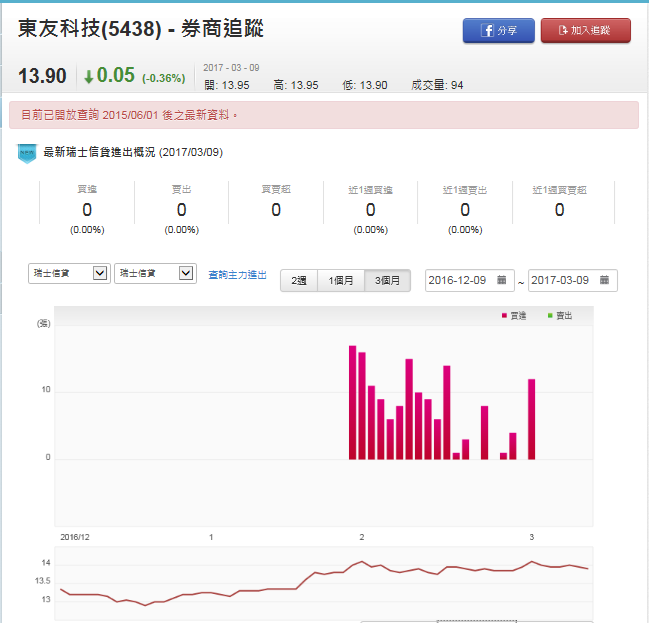Click the (-0.36%) percent change text
Image resolution: width=649 pixels, height=623 pixels.
click(164, 78)
